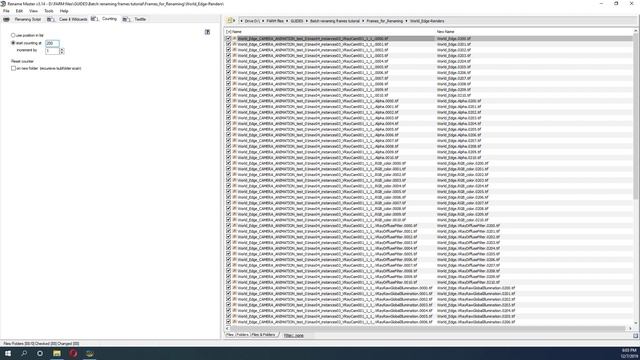Uncheck the file row ending _0001.tif
The image size is (640, 360).
pyautogui.click(x=229, y=44)
